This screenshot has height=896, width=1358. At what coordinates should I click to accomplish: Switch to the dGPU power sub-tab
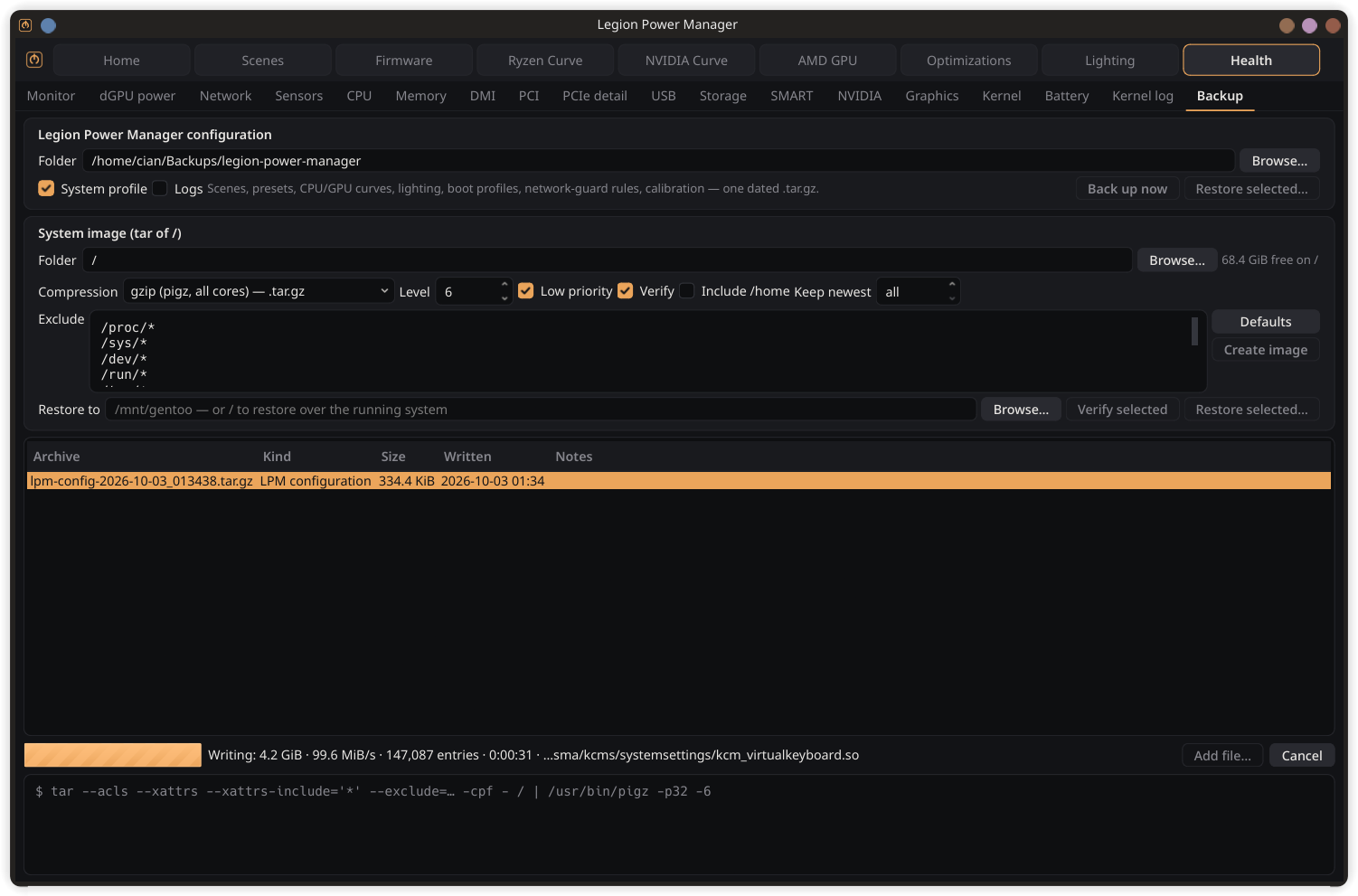[137, 96]
